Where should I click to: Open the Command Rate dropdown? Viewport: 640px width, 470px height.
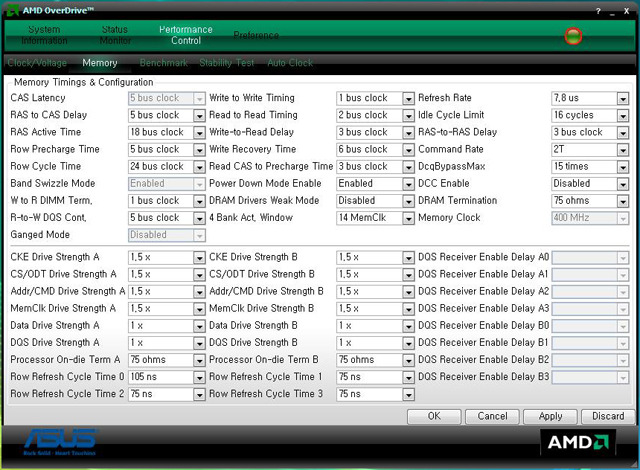point(622,150)
